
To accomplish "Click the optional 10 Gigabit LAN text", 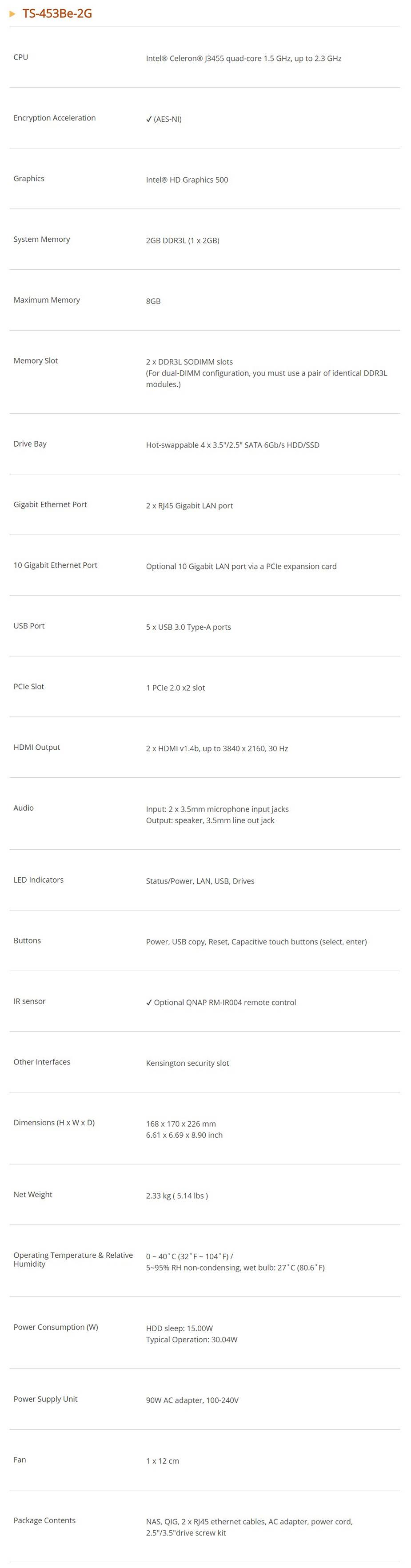I will pyautogui.click(x=241, y=567).
